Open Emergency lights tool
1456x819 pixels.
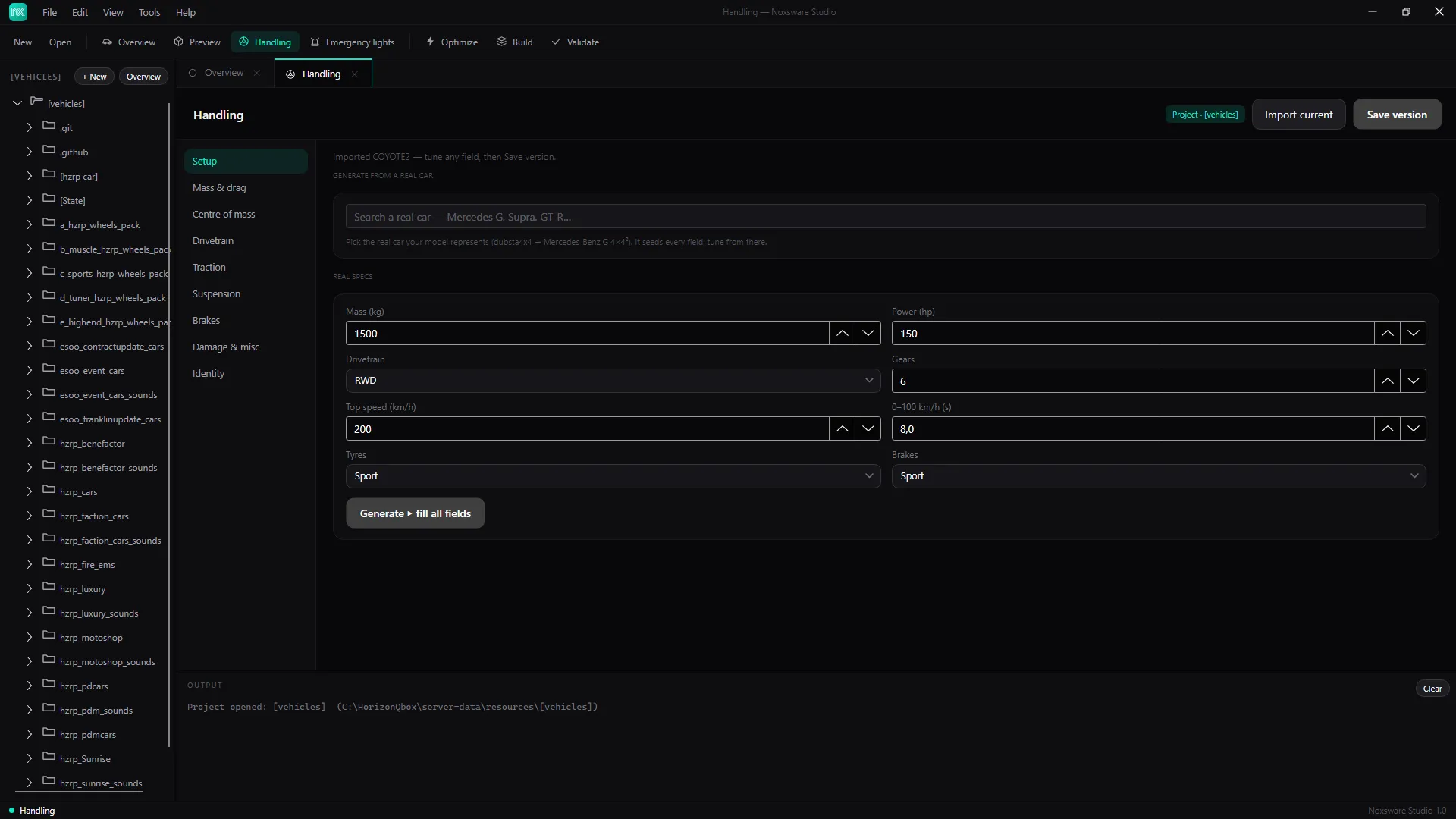[x=353, y=42]
